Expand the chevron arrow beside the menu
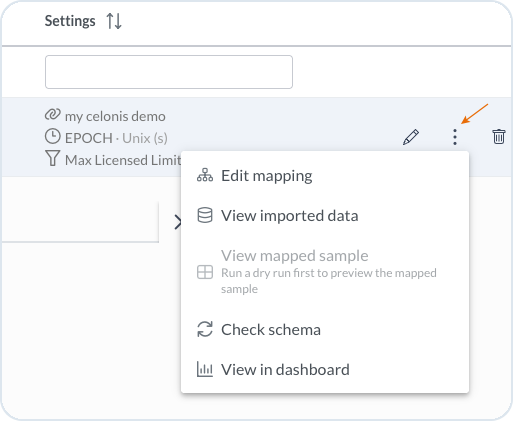513x421 pixels. [178, 222]
